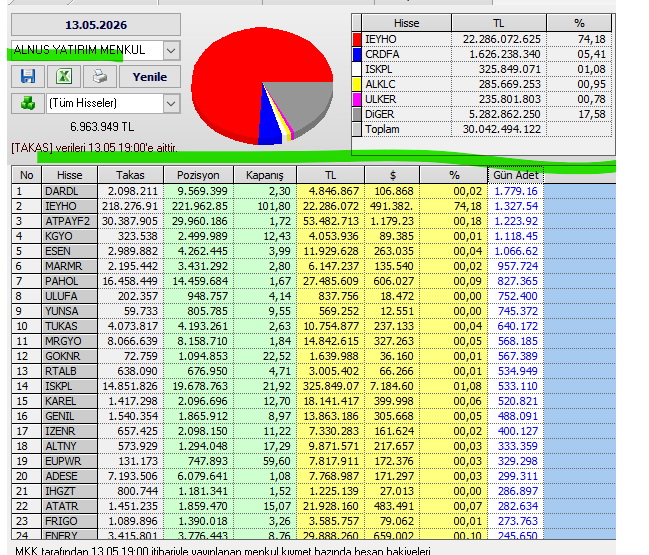Sort by the Takas column header
Image resolution: width=649 pixels, height=555 pixels.
tap(130, 175)
